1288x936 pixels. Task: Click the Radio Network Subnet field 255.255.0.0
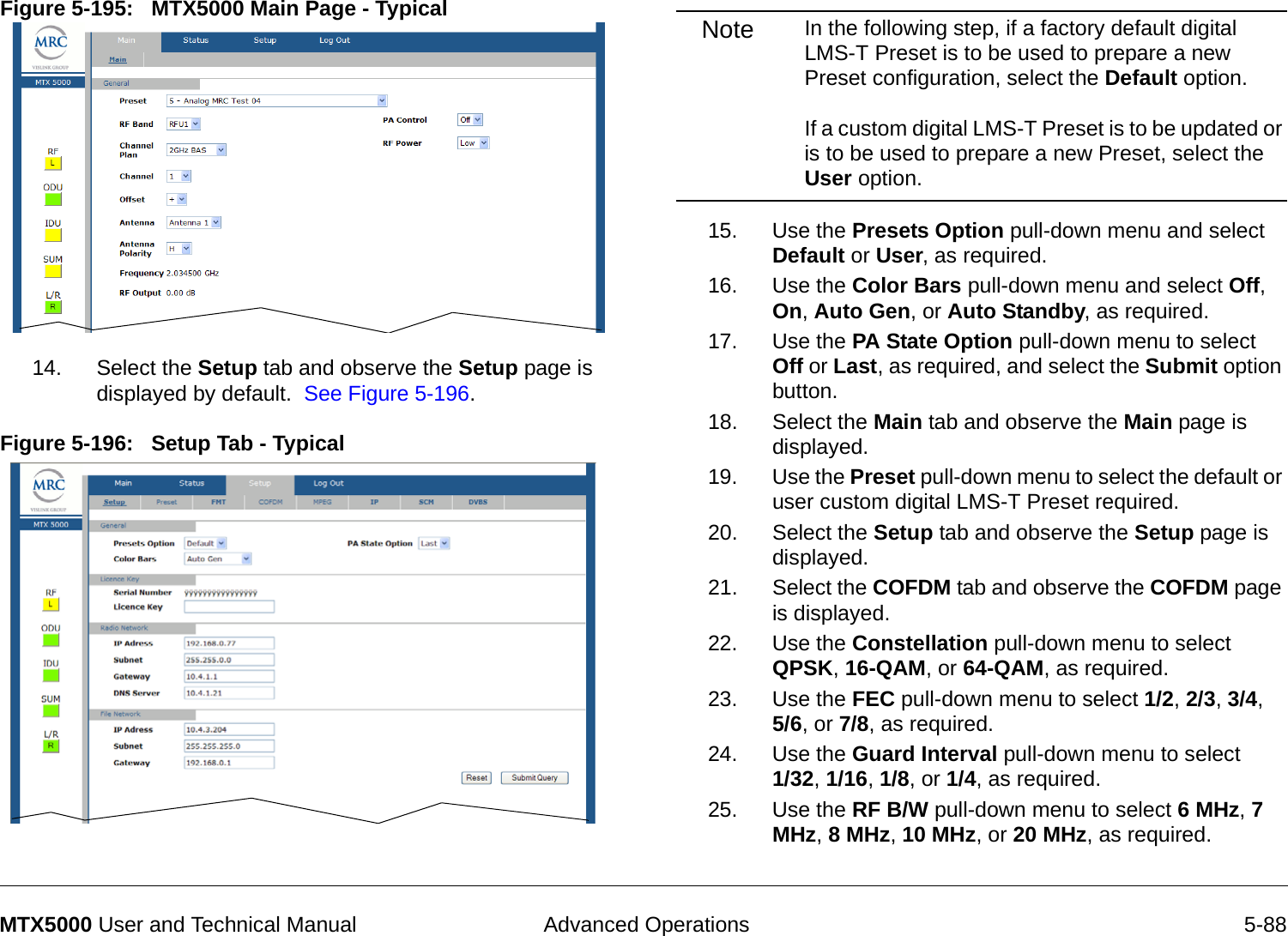coord(229,660)
